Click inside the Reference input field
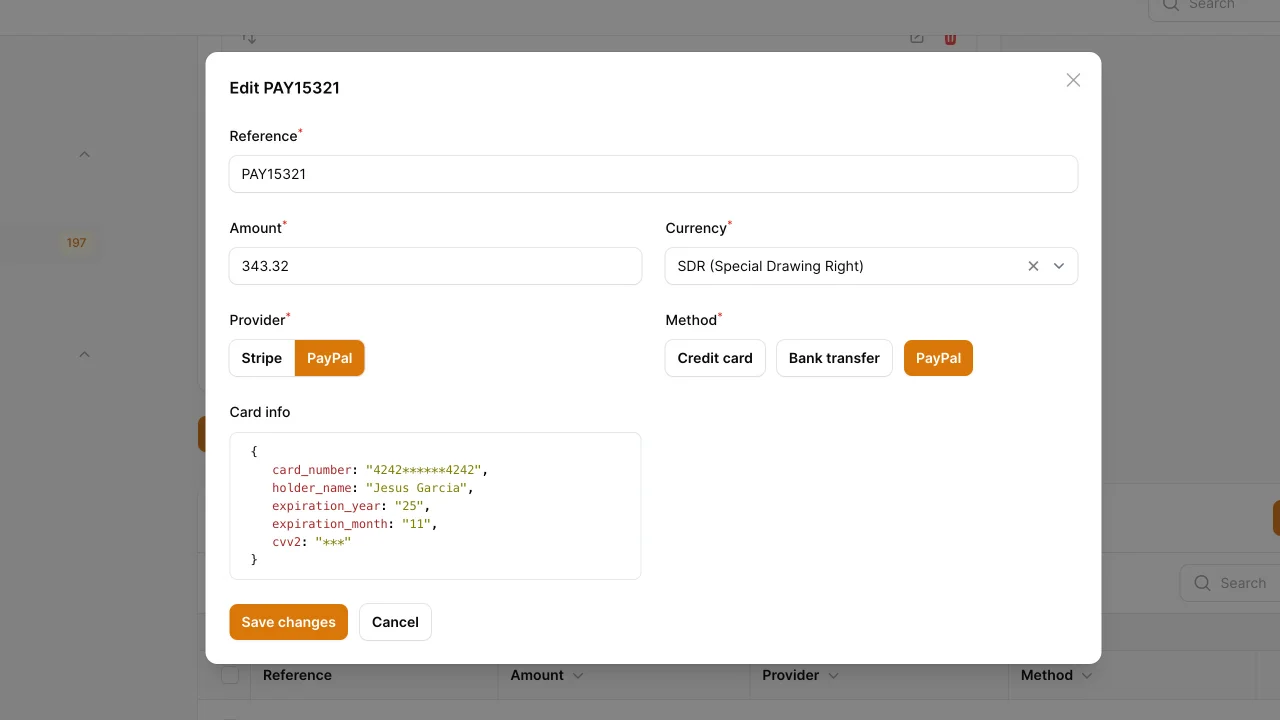1280x720 pixels. pos(654,173)
